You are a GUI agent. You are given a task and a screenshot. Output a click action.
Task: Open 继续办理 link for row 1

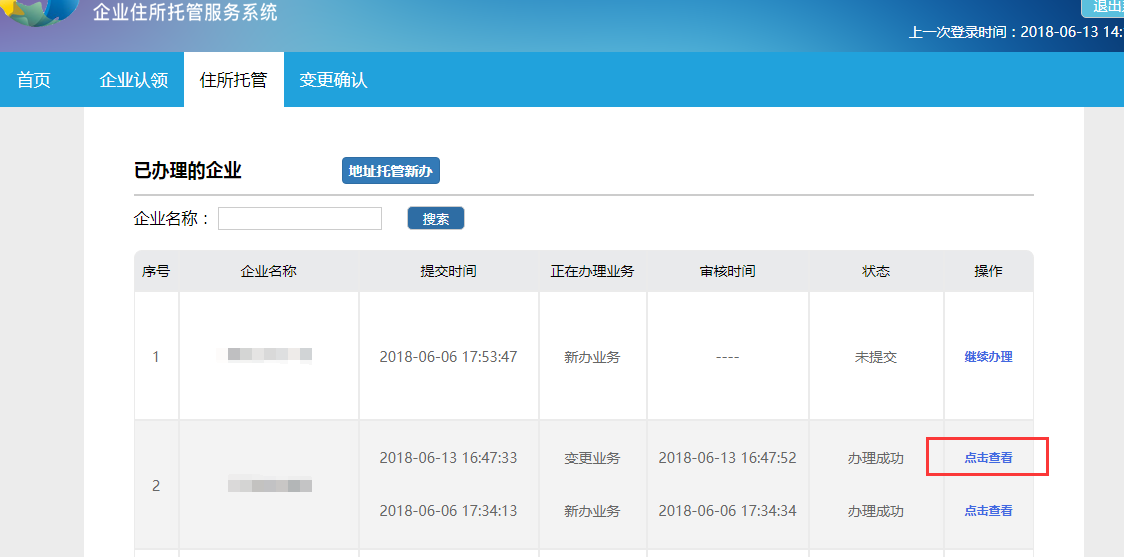coord(988,357)
